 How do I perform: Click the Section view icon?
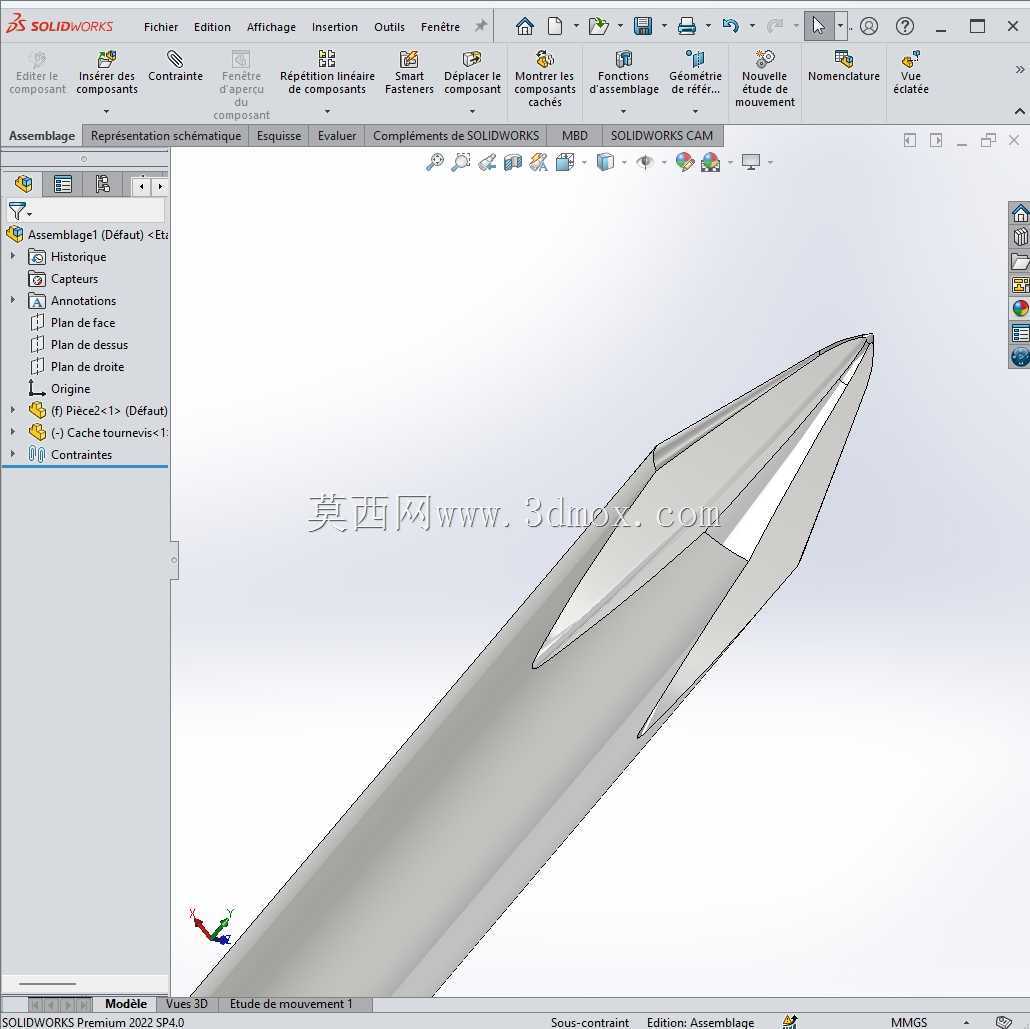(512, 162)
